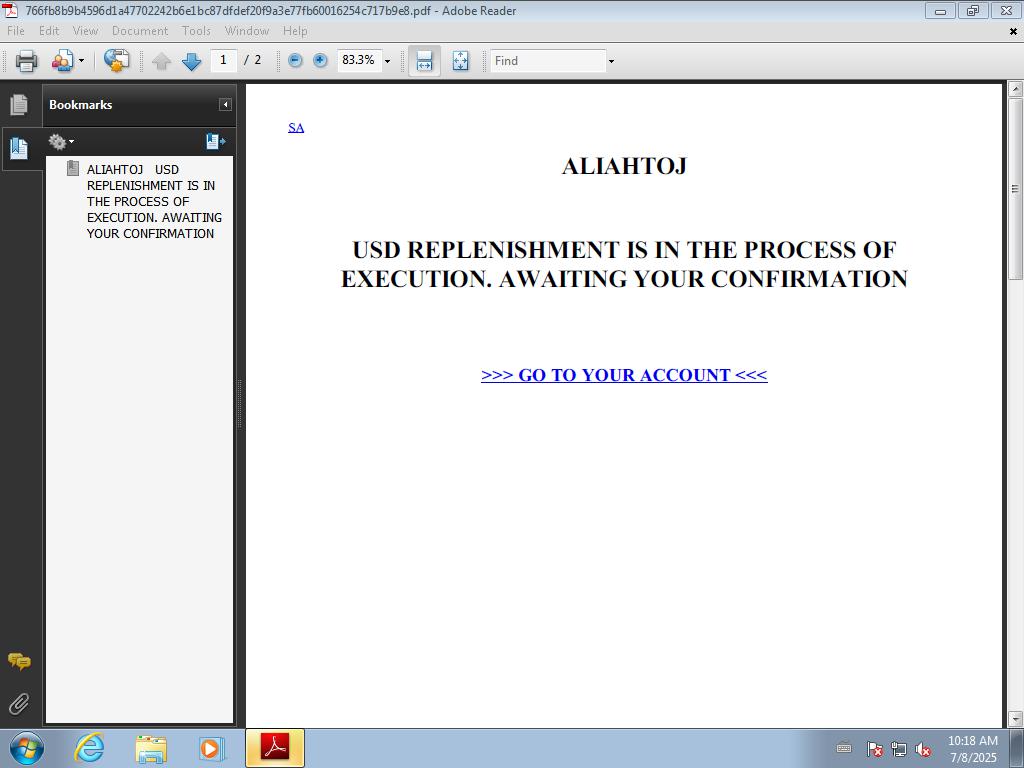Viewport: 1024px width, 768px height.
Task: Click the GO TO YOUR ACCOUNT link
Action: pyautogui.click(x=624, y=375)
